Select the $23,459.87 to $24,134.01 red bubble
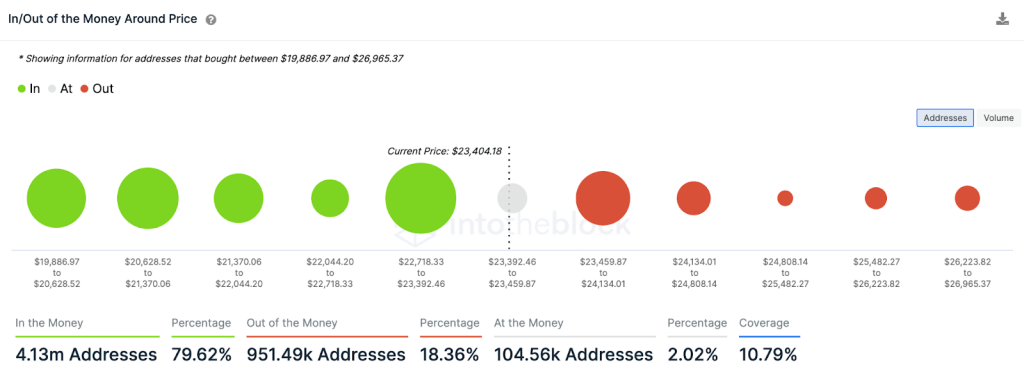This screenshot has height=383, width=1024. click(x=603, y=198)
